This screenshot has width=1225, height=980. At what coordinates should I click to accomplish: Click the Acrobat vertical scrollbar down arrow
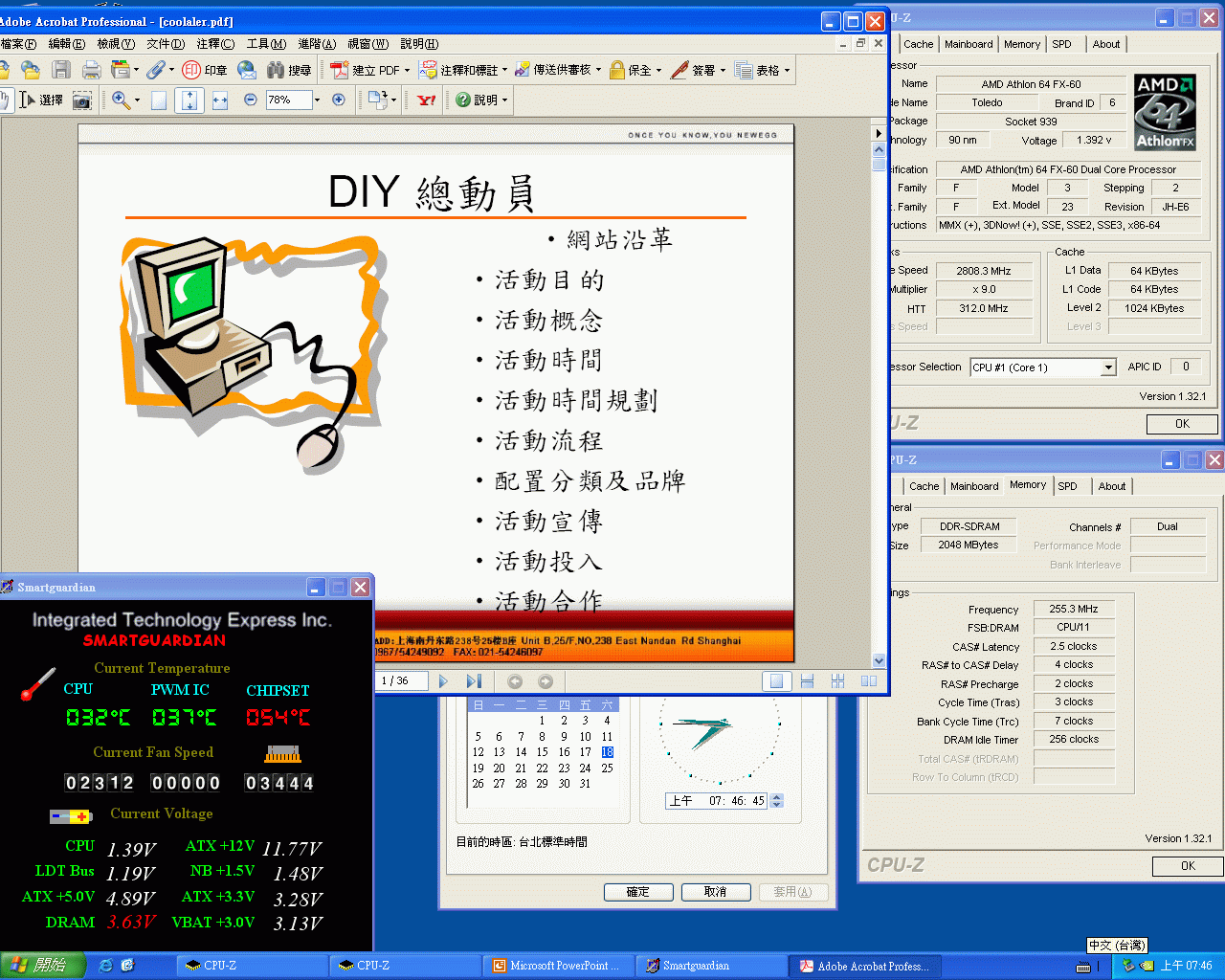point(879,660)
